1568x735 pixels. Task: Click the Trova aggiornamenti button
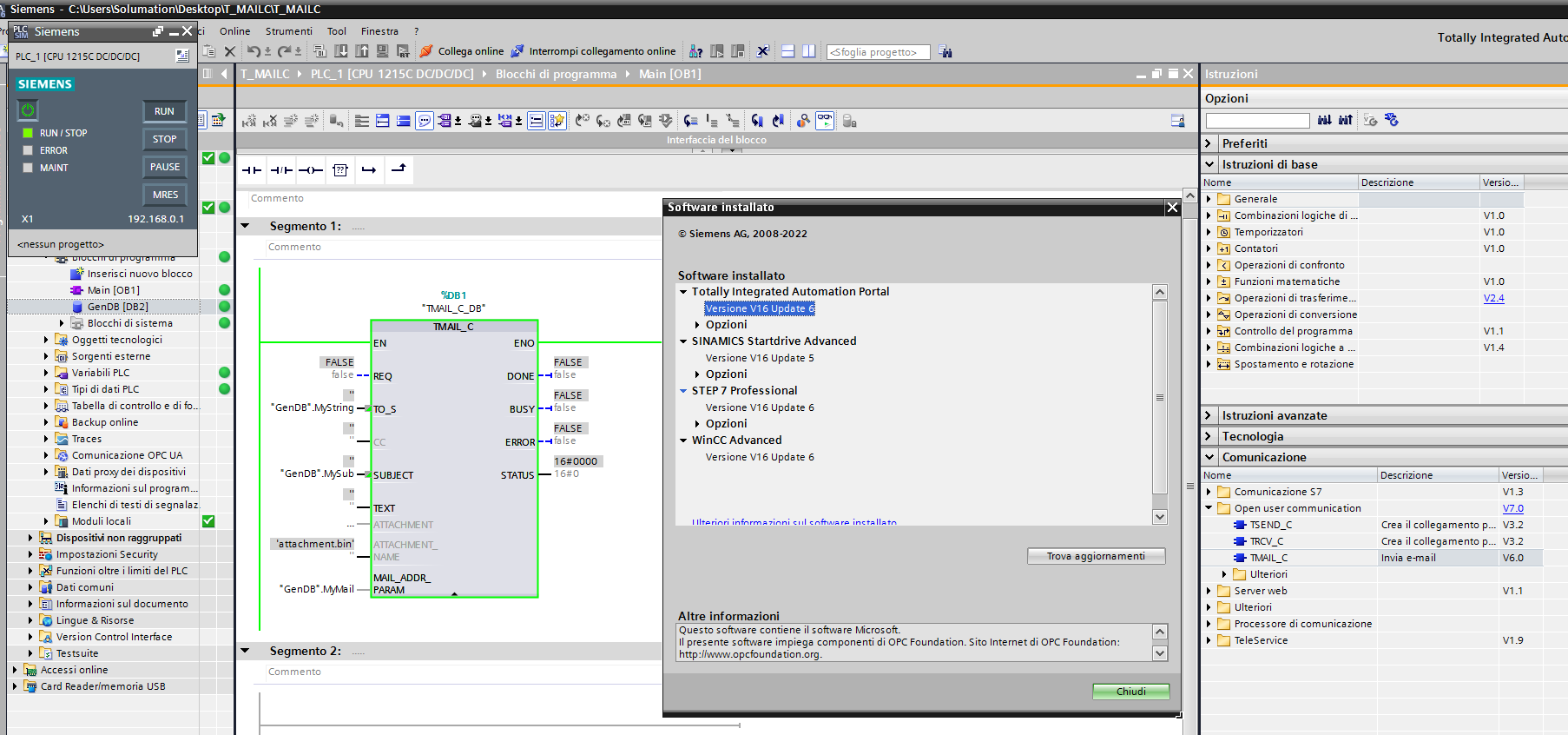pos(1095,556)
